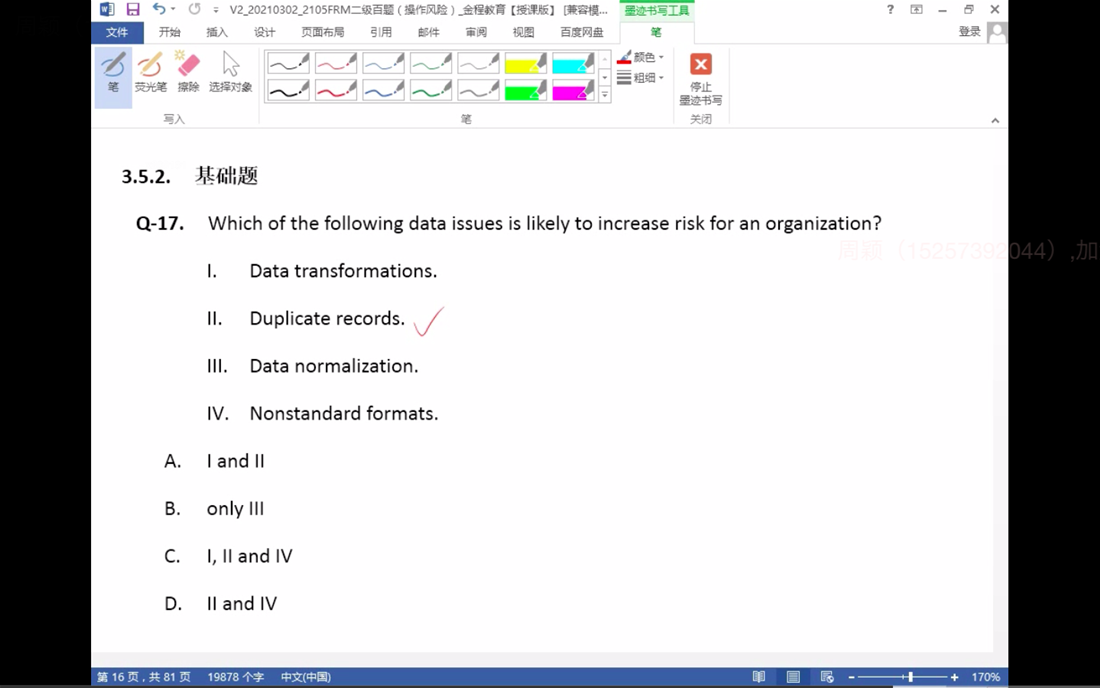The height and width of the screenshot is (688, 1100).
Task: Expand the full pen styles gallery
Action: [605, 95]
